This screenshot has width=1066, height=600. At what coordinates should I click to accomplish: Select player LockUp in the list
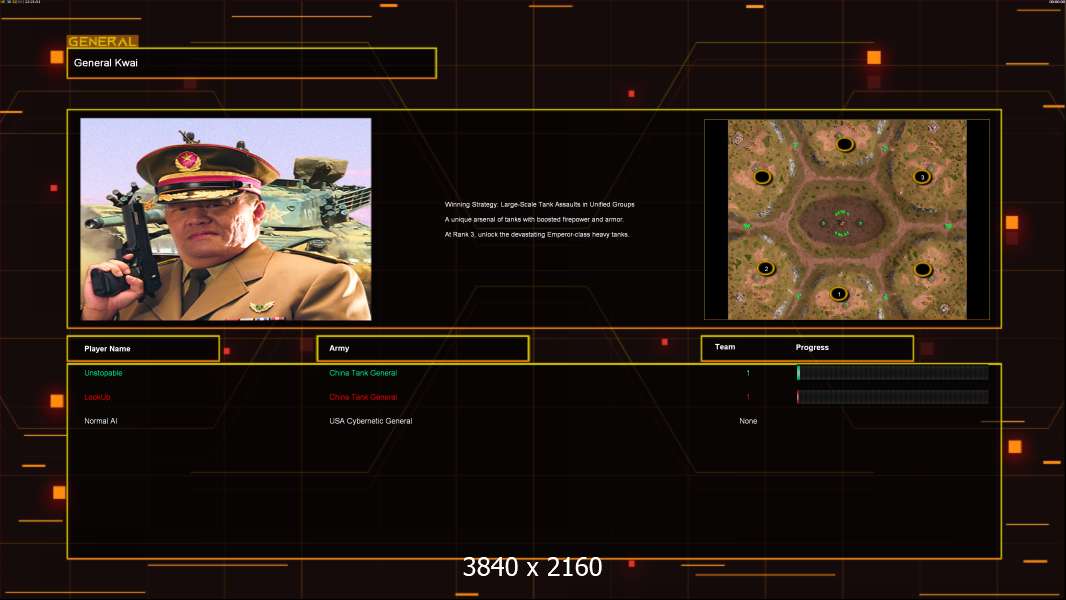(98, 397)
